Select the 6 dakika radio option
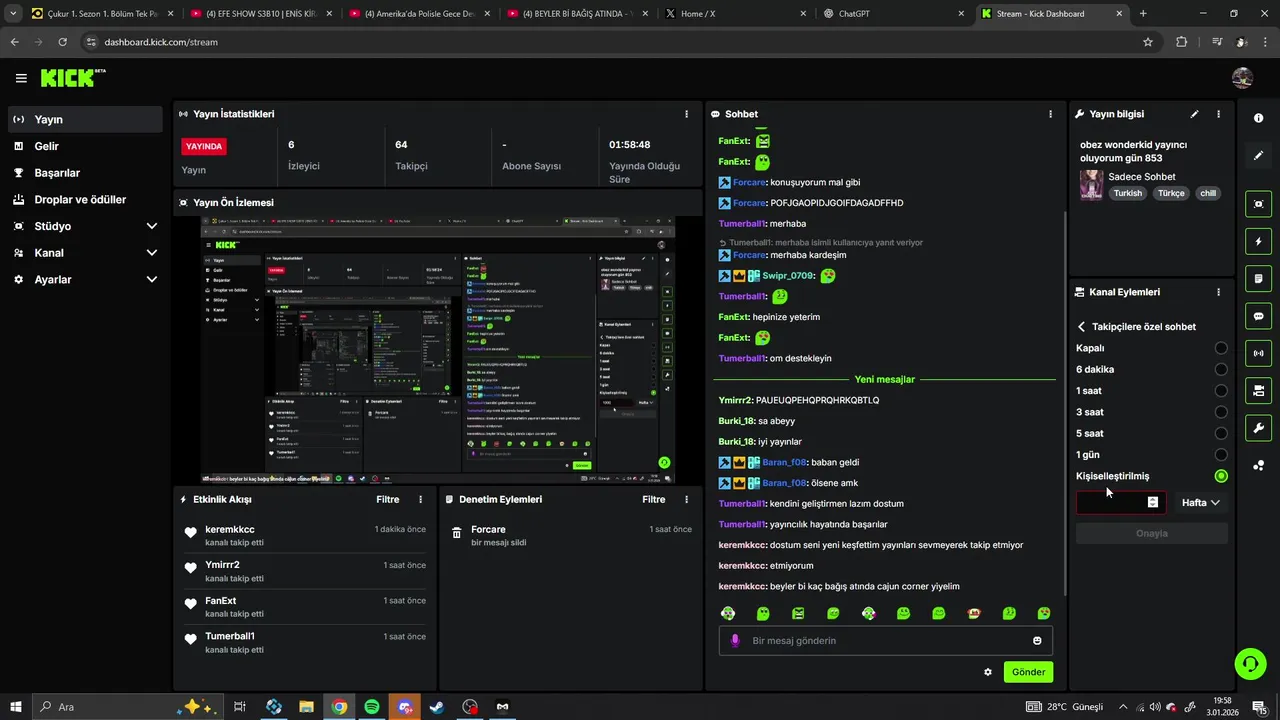This screenshot has width=1280, height=720. coord(1221,369)
